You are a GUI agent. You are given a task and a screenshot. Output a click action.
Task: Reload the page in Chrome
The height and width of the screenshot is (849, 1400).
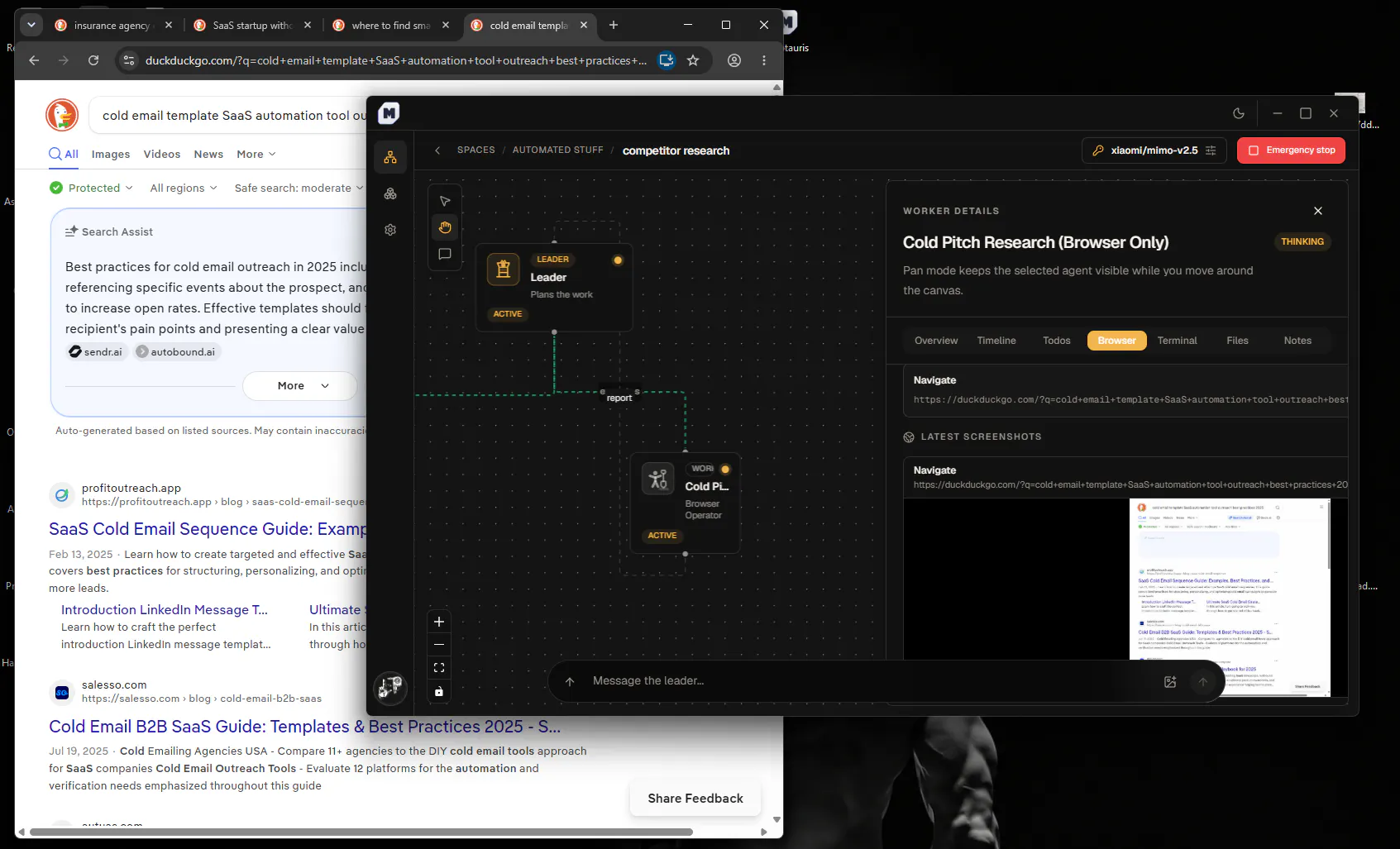click(93, 60)
